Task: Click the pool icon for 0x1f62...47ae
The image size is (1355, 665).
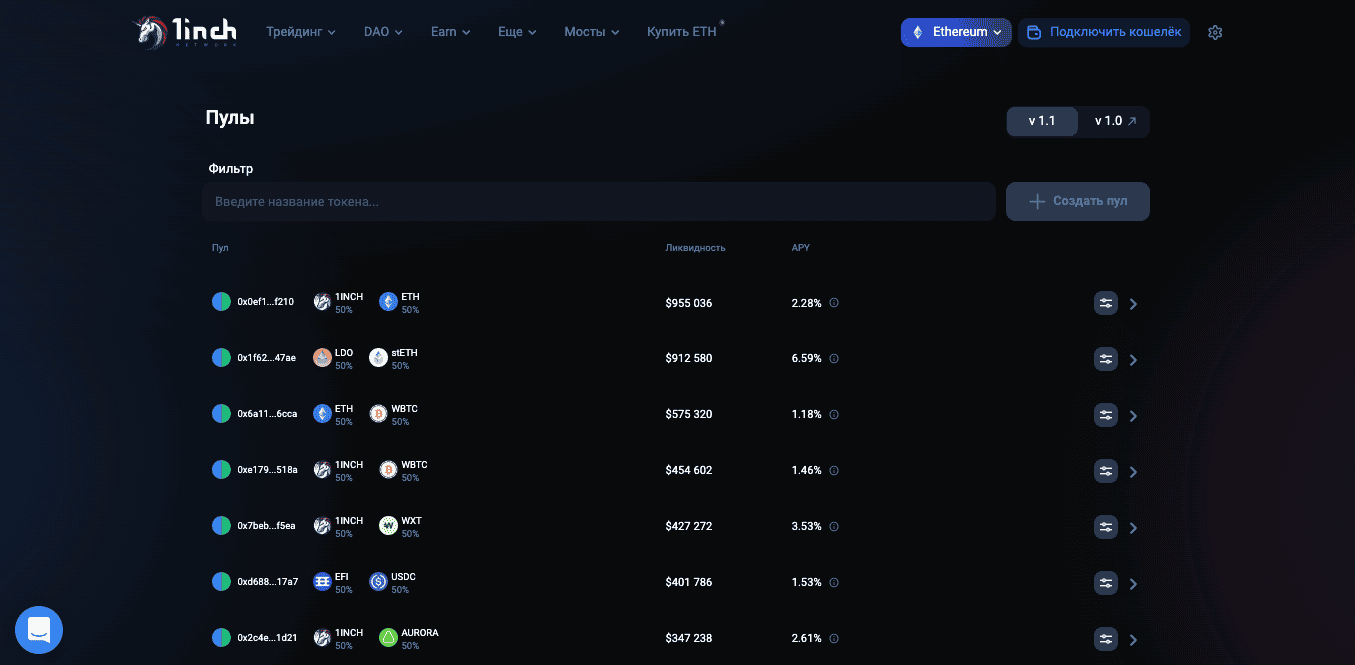Action: click(x=221, y=358)
